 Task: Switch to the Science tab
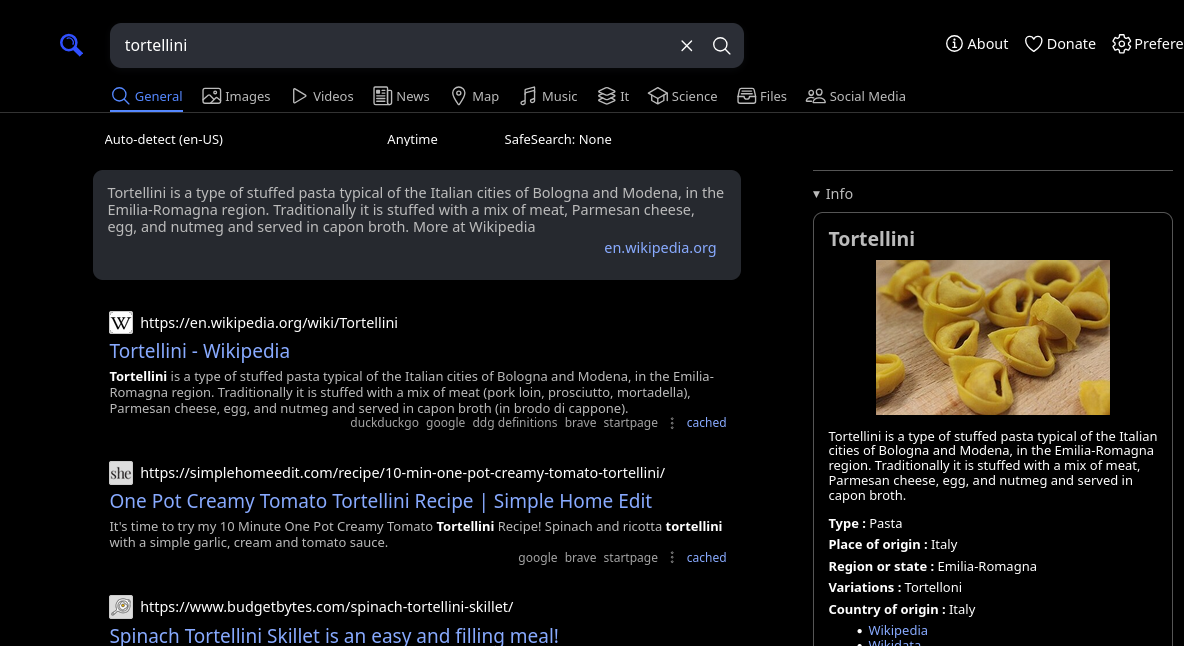pyautogui.click(x=683, y=97)
